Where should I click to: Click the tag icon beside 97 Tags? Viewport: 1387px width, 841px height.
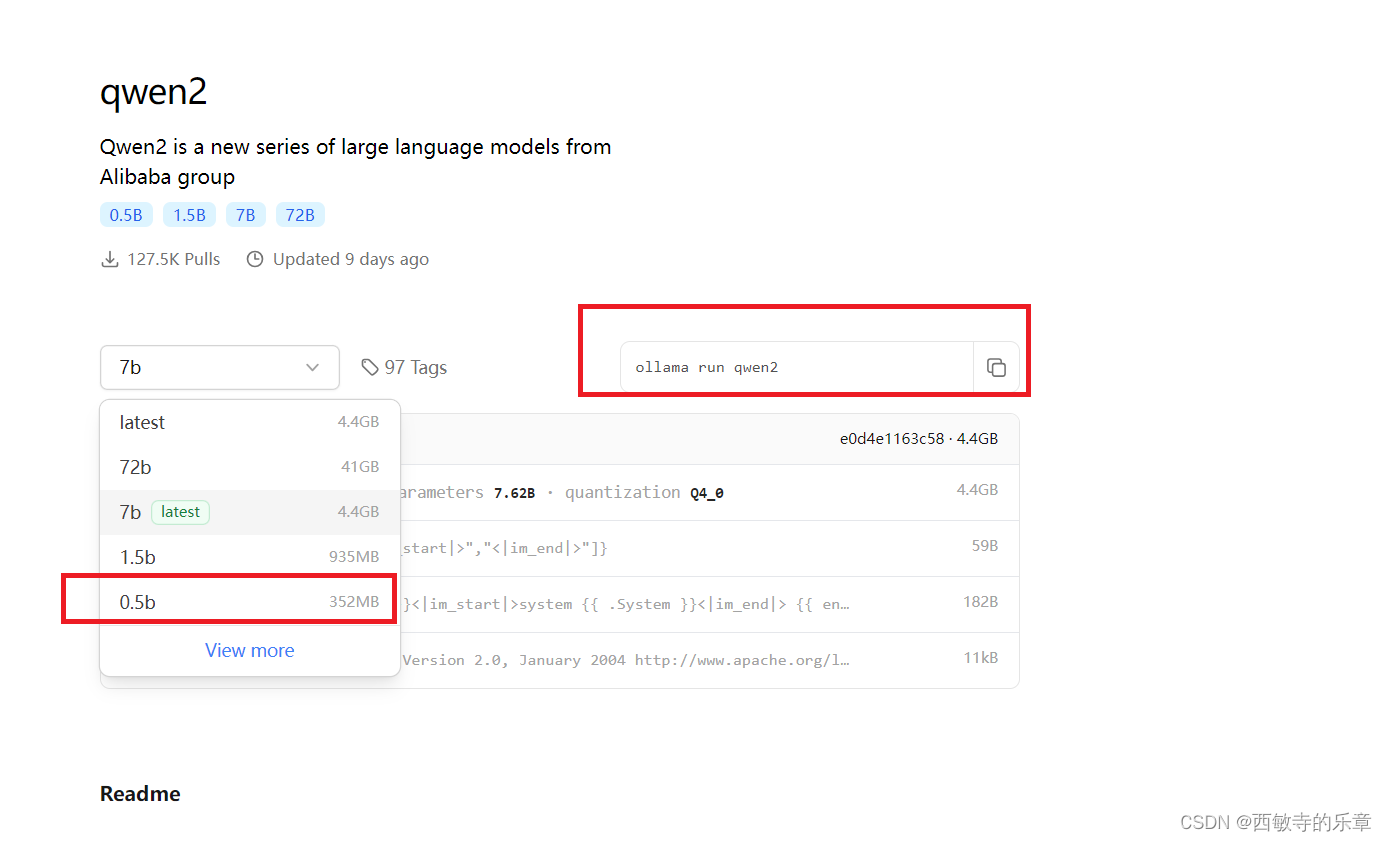(370, 367)
